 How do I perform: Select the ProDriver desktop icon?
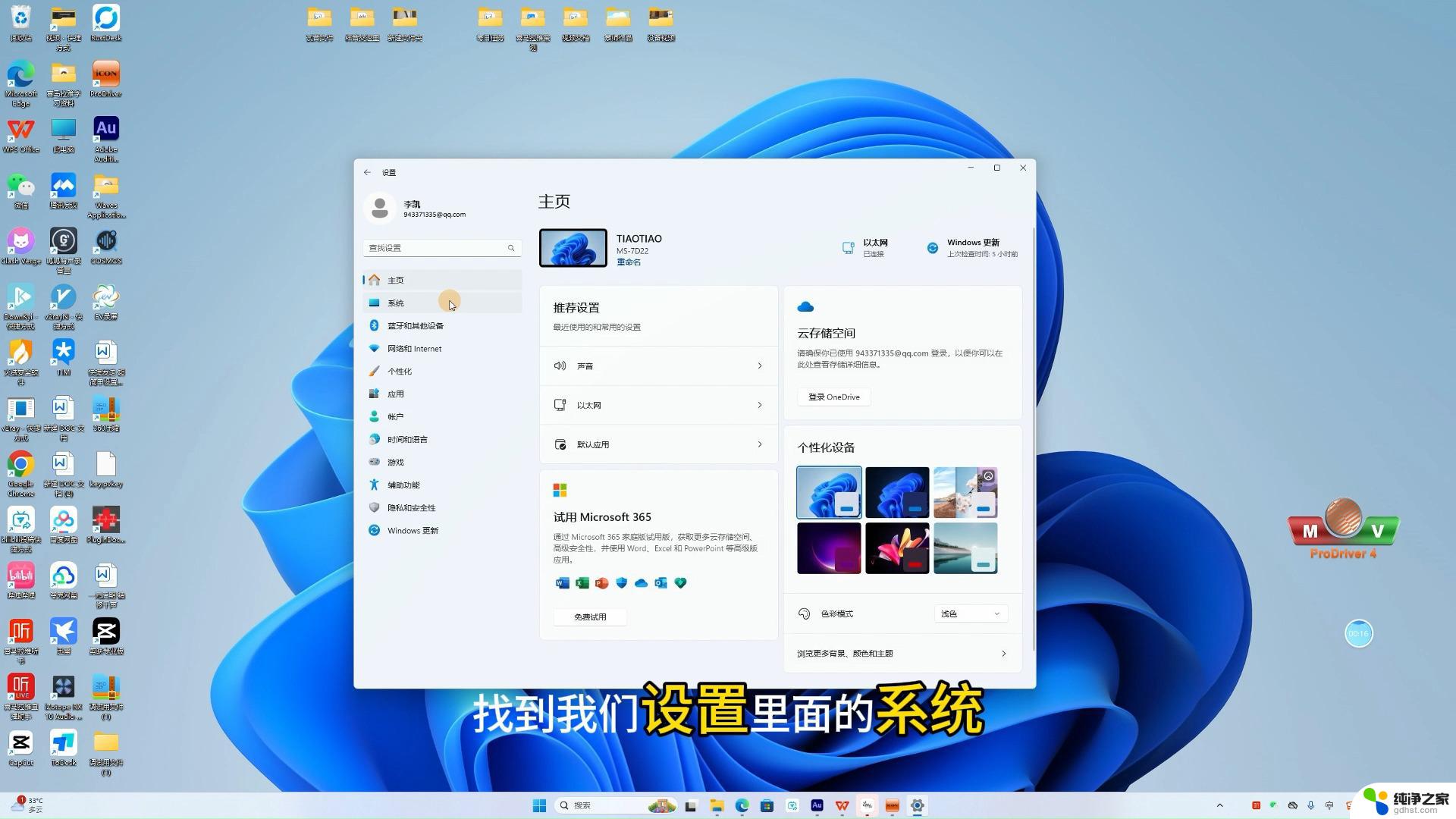point(106,79)
